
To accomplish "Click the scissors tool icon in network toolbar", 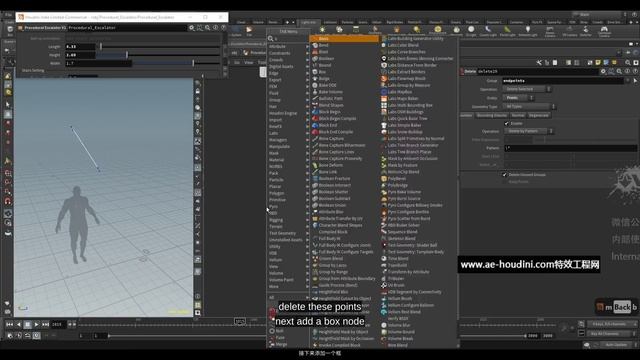I will tap(539, 63).
